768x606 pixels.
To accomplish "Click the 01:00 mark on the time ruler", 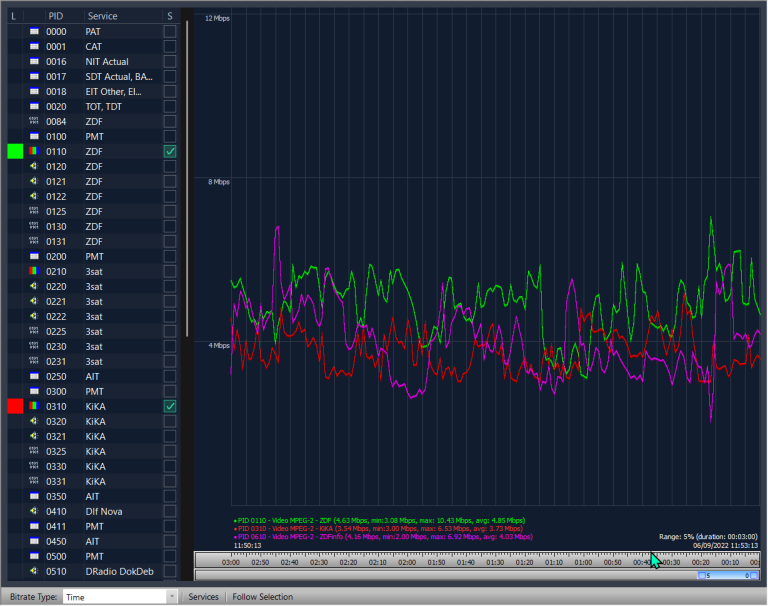I will click(583, 562).
